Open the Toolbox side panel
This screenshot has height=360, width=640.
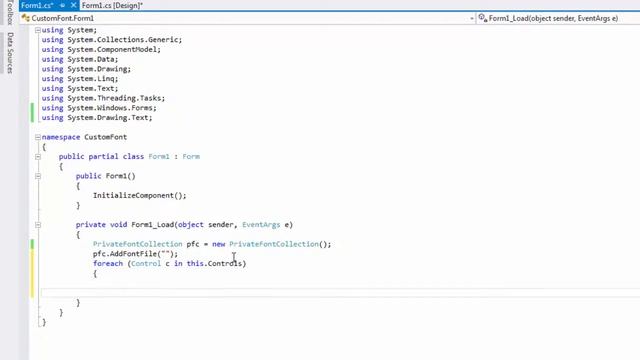click(10, 12)
